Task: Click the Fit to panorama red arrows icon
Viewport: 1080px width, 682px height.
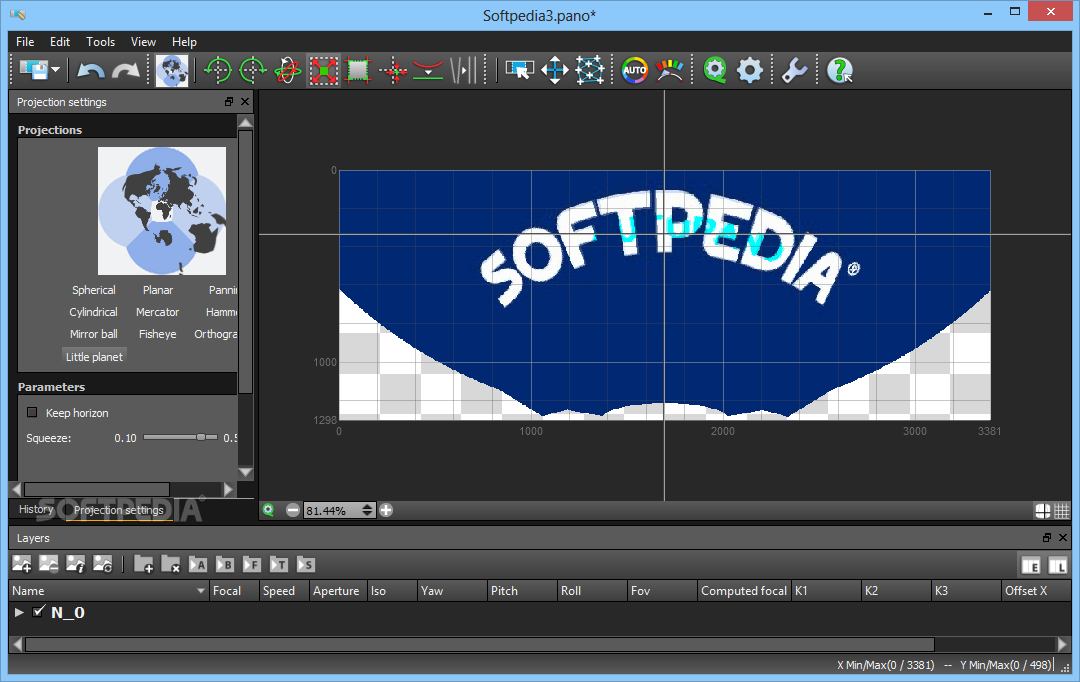Action: tap(323, 70)
